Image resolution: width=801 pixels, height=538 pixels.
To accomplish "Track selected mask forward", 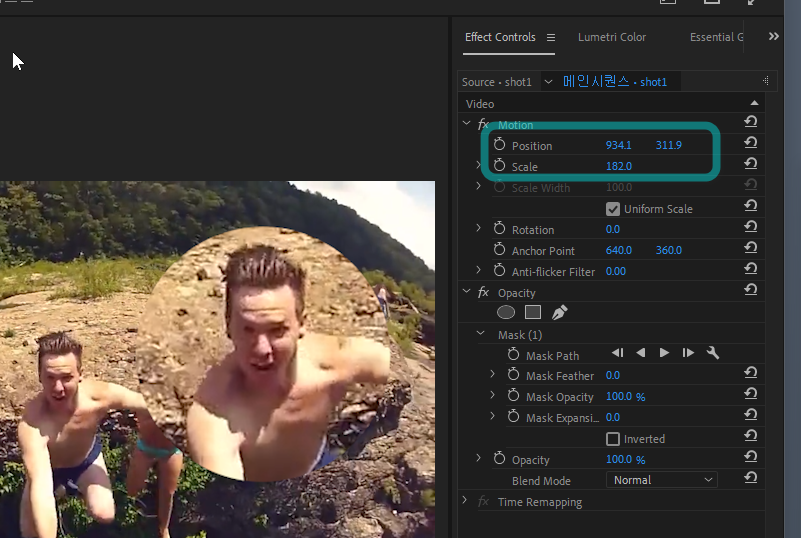I will [x=664, y=354].
